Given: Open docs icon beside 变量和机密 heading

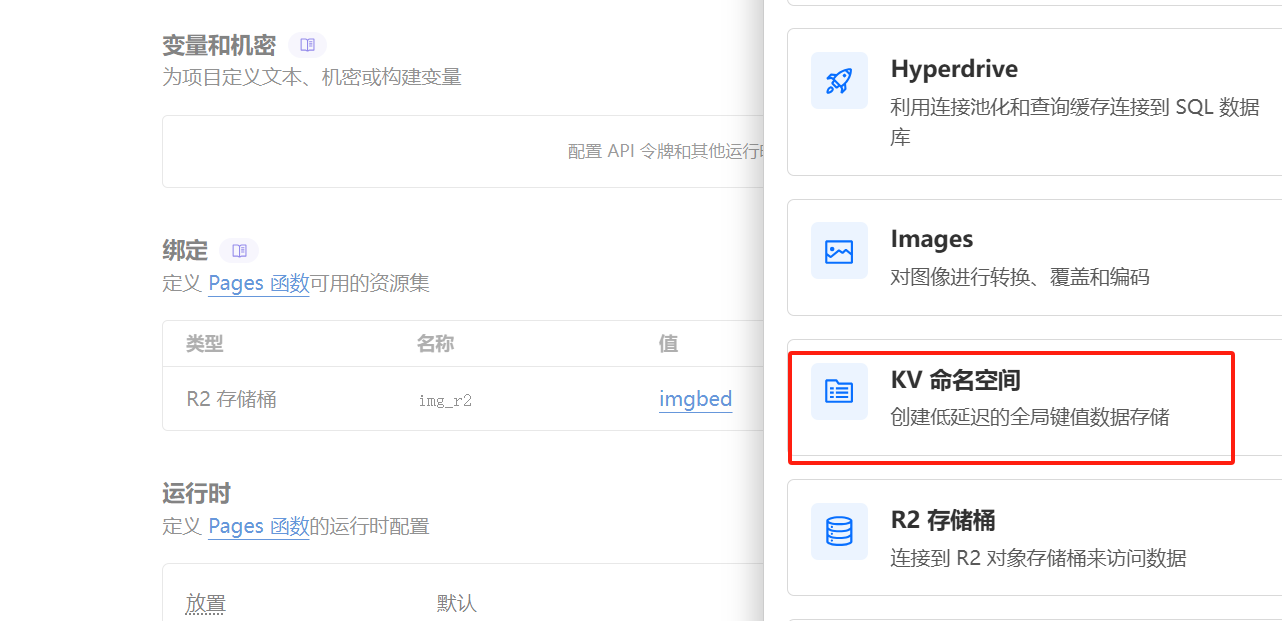Looking at the screenshot, I should [x=307, y=45].
